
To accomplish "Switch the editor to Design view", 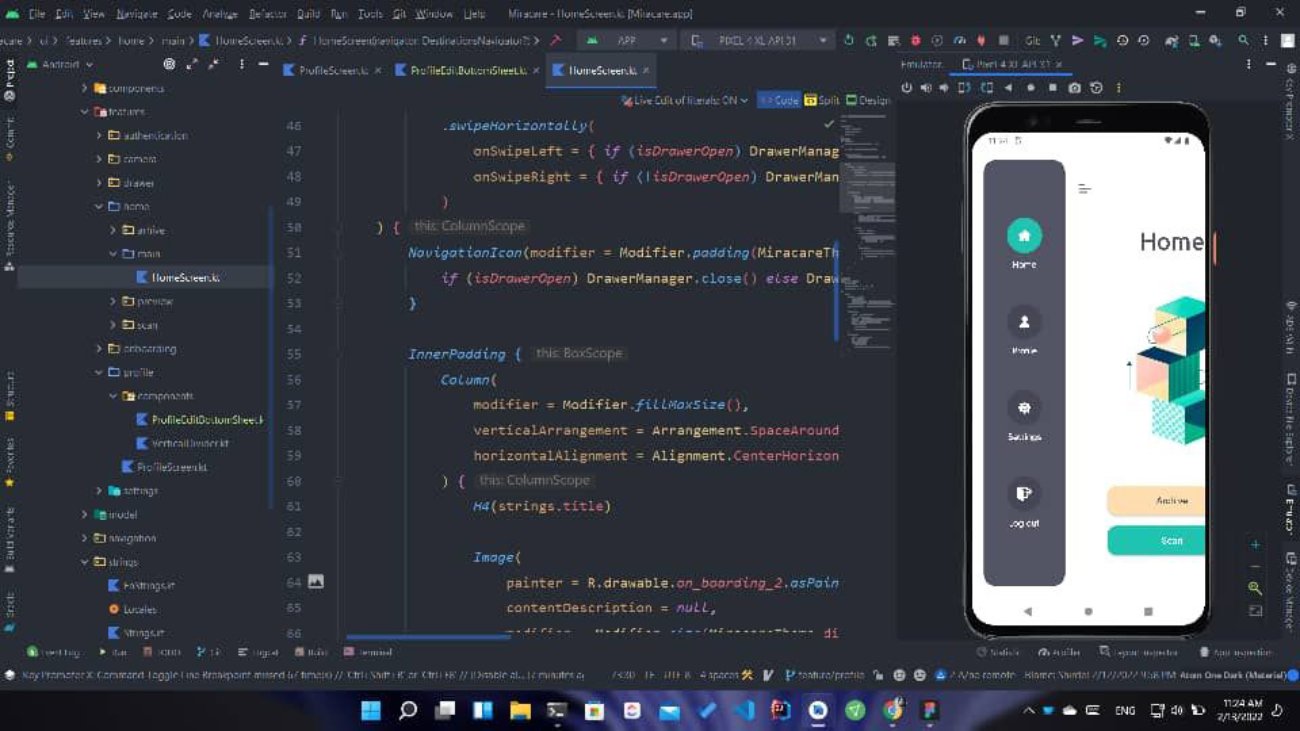I will point(867,101).
